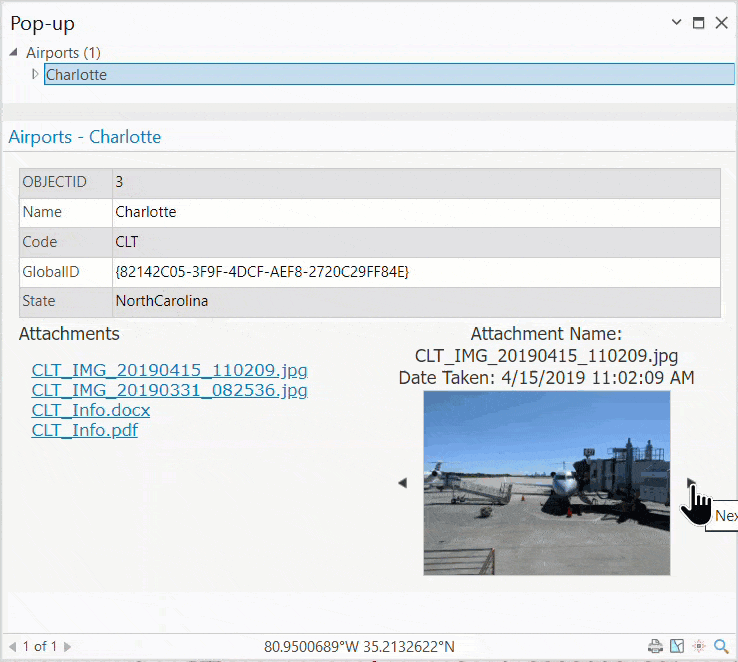The width and height of the screenshot is (738, 662).
Task: Click the airport tarmac photo thumbnail
Action: point(546,483)
